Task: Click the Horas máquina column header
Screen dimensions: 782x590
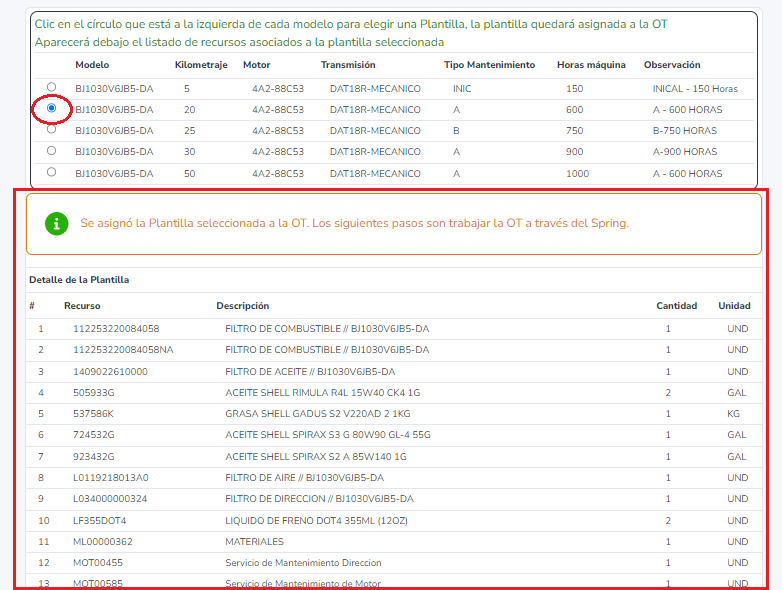Action: click(x=591, y=65)
